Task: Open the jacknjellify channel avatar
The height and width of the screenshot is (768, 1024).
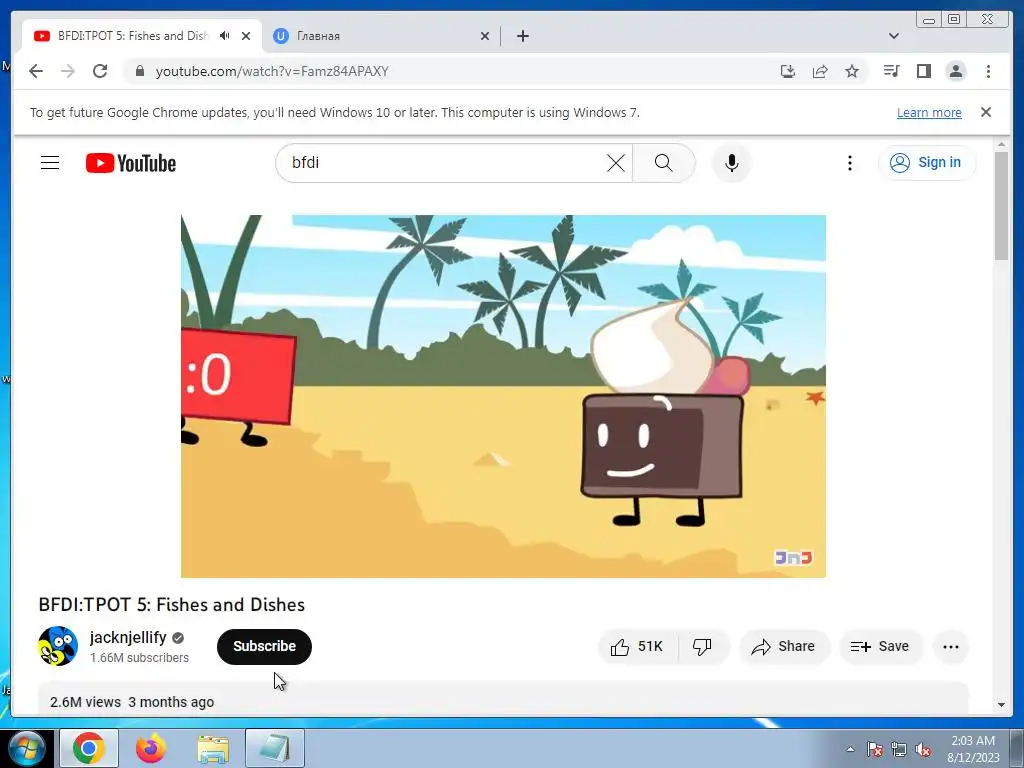Action: 58,646
